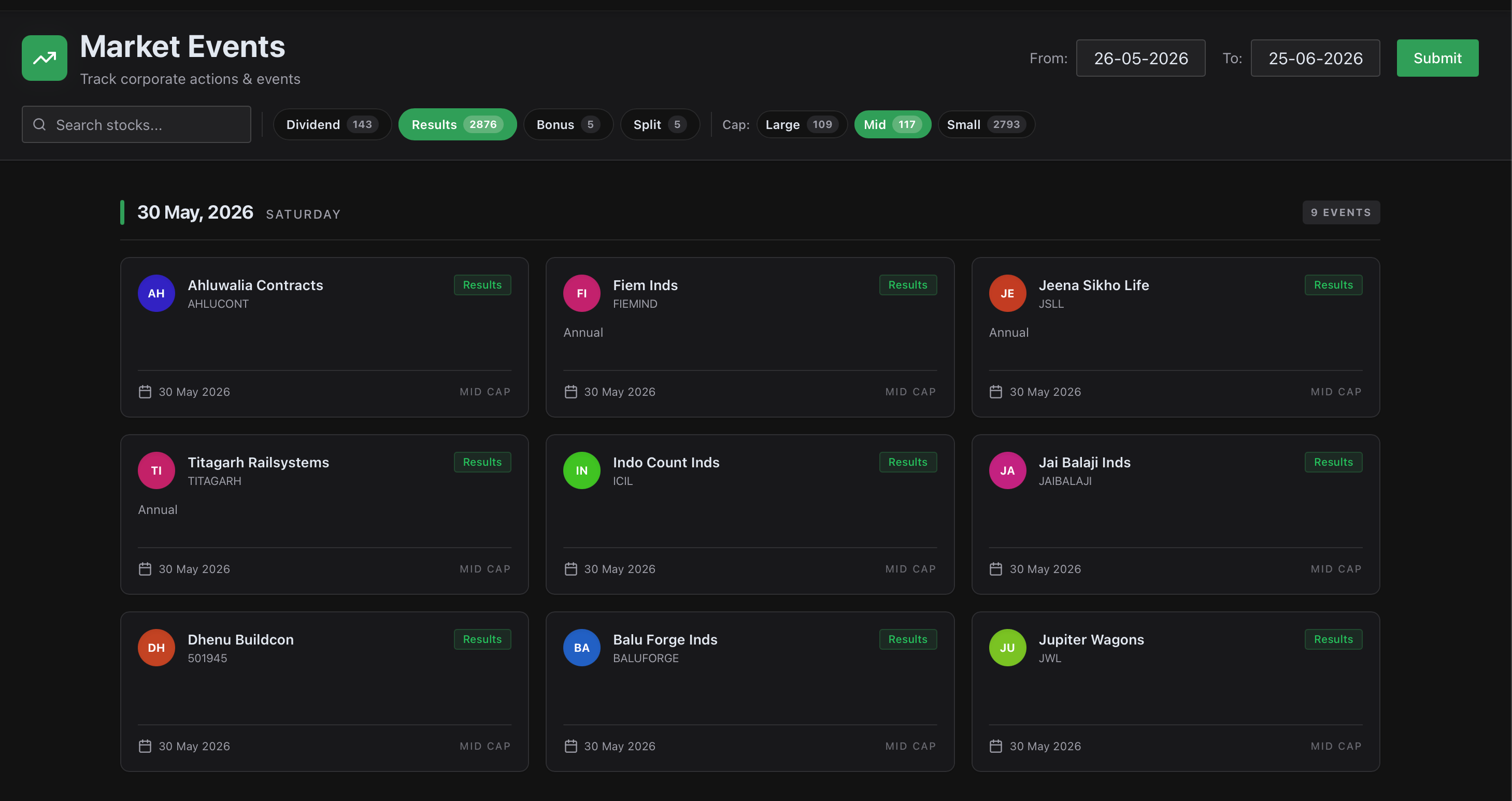The image size is (1512, 801).
Task: Click the Results tag on Fiem Inds
Action: [908, 284]
